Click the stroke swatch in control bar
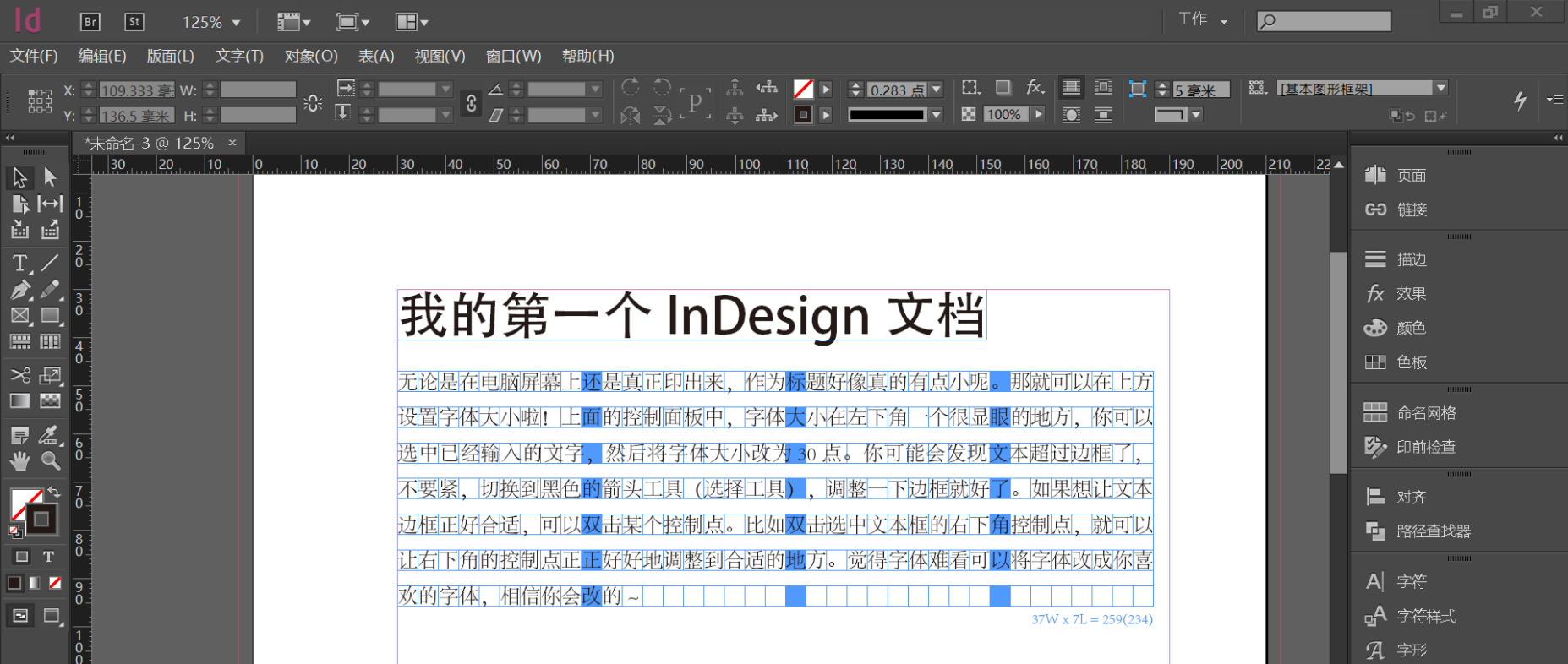Image resolution: width=1568 pixels, height=664 pixels. point(803,114)
